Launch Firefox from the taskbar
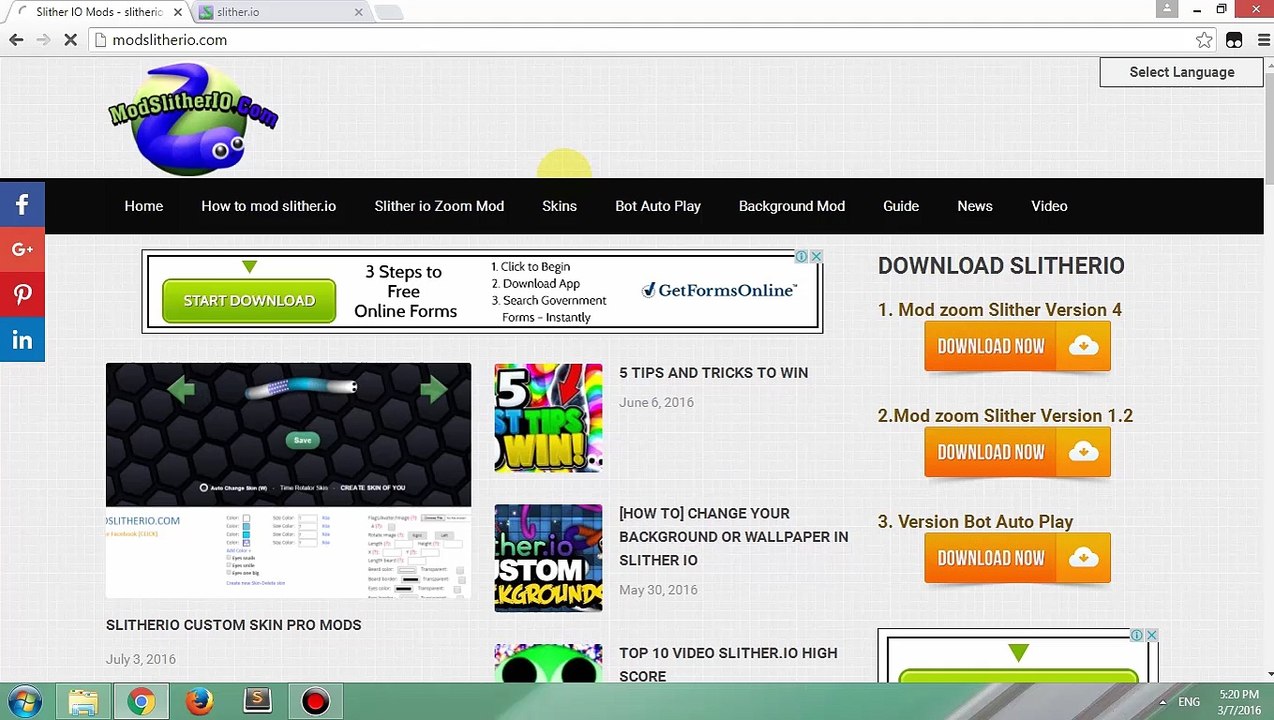Screen dimensions: 1274x720 pos(199,702)
